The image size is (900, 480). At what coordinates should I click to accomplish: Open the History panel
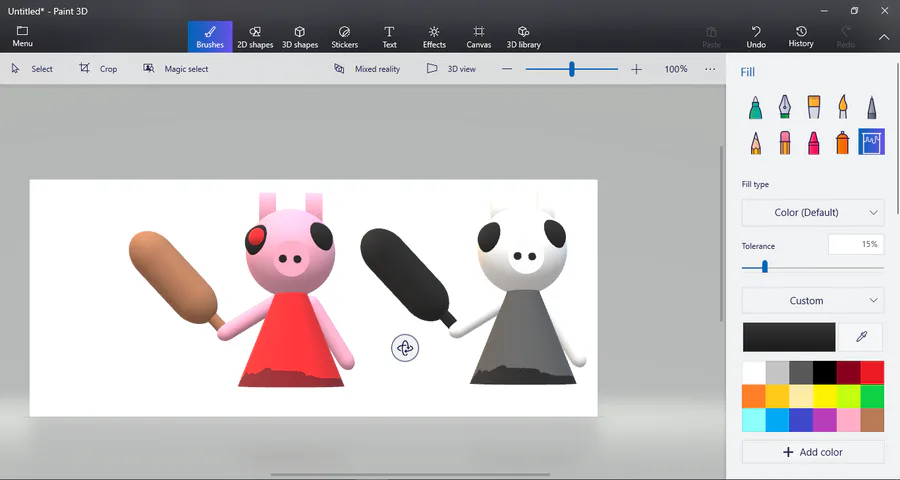(x=801, y=37)
